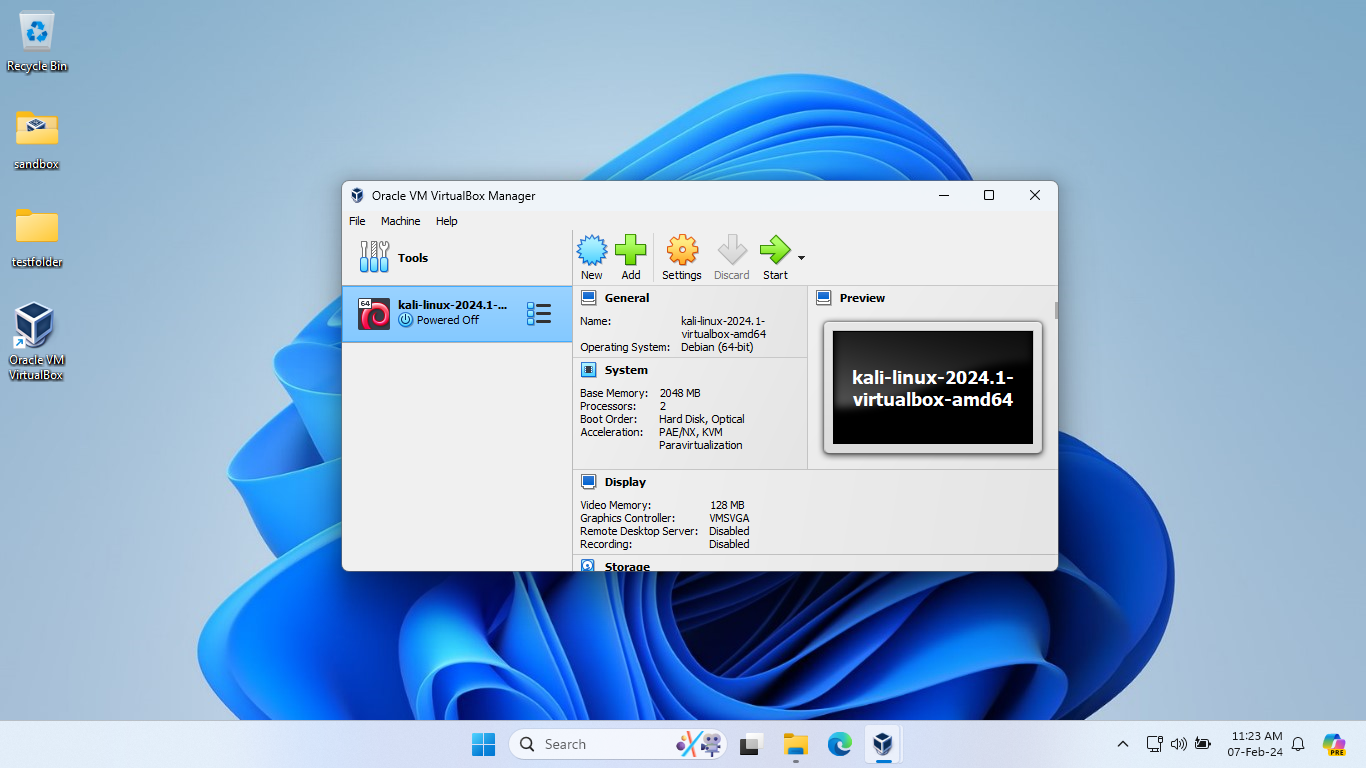Image resolution: width=1366 pixels, height=768 pixels.
Task: Click the Storage section header
Action: 627,566
